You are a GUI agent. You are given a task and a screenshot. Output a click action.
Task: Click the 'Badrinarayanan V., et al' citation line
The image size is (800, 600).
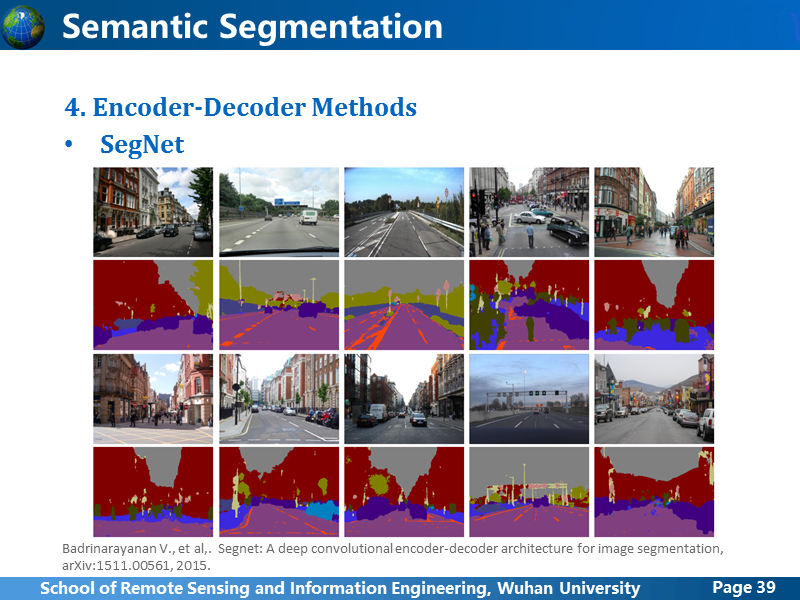tap(393, 549)
